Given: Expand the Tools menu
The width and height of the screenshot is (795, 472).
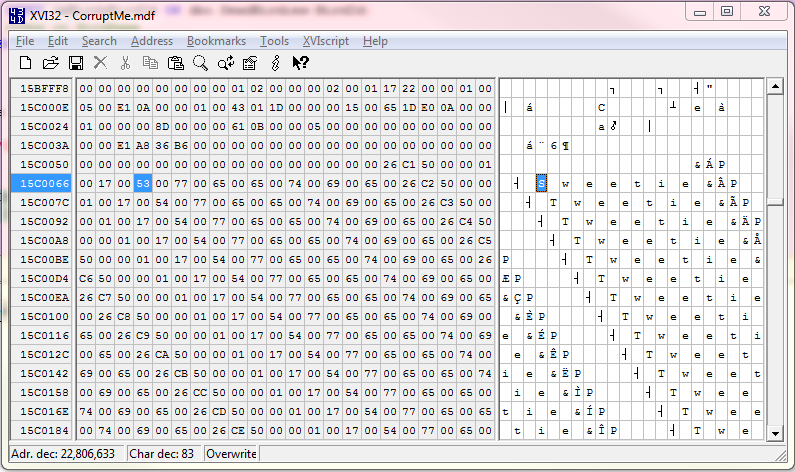Looking at the screenshot, I should [x=274, y=41].
